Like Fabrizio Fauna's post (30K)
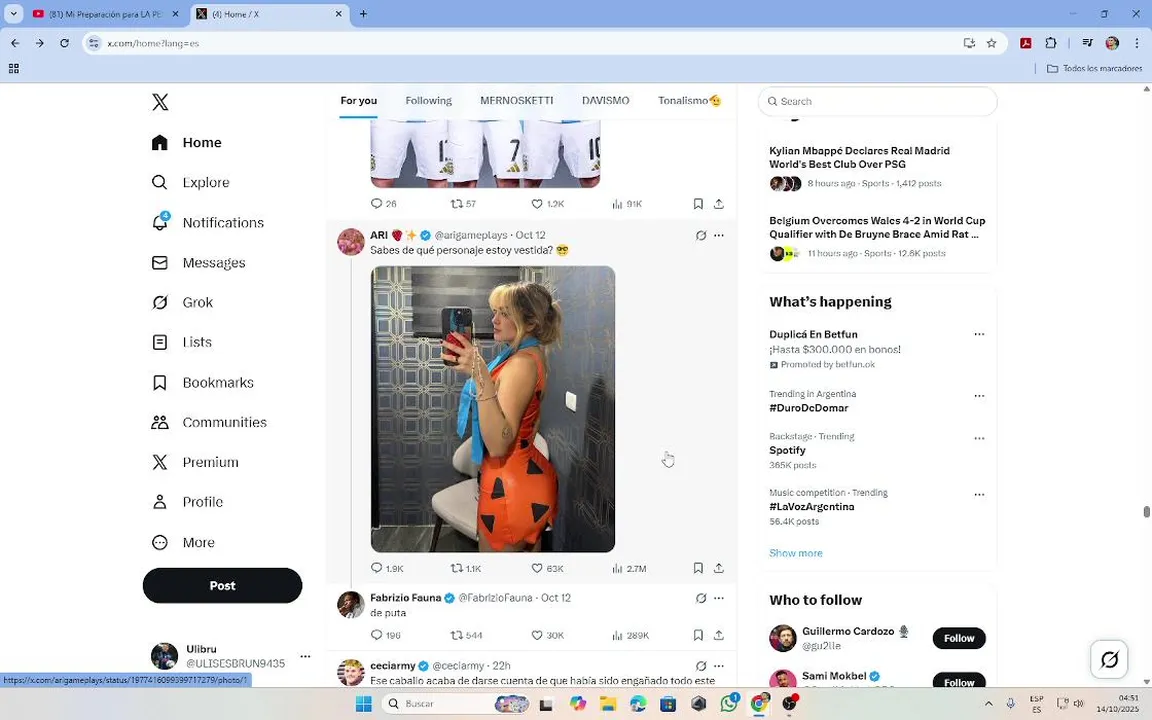 pyautogui.click(x=547, y=635)
